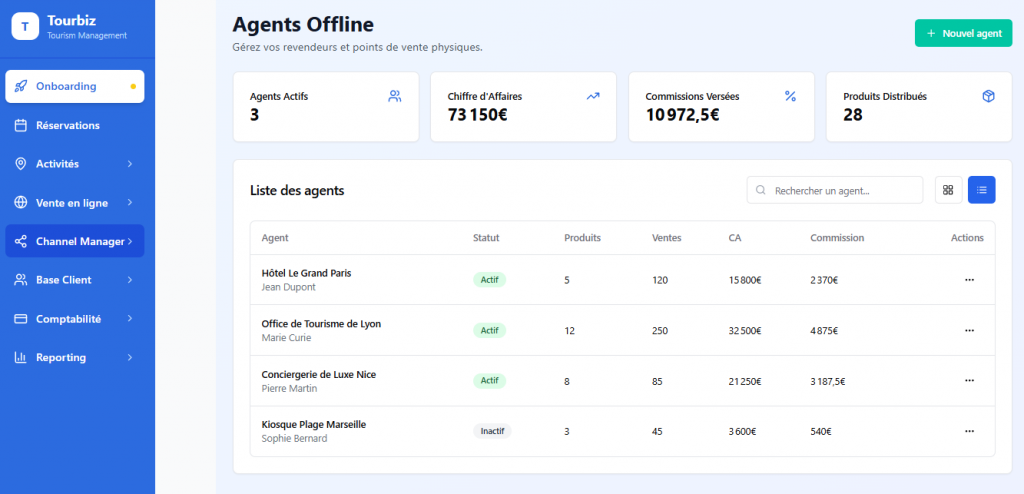Open actions menu for Office de Tourisme de Lyon
Screen dimensions: 1024x494
pyautogui.click(x=968, y=330)
